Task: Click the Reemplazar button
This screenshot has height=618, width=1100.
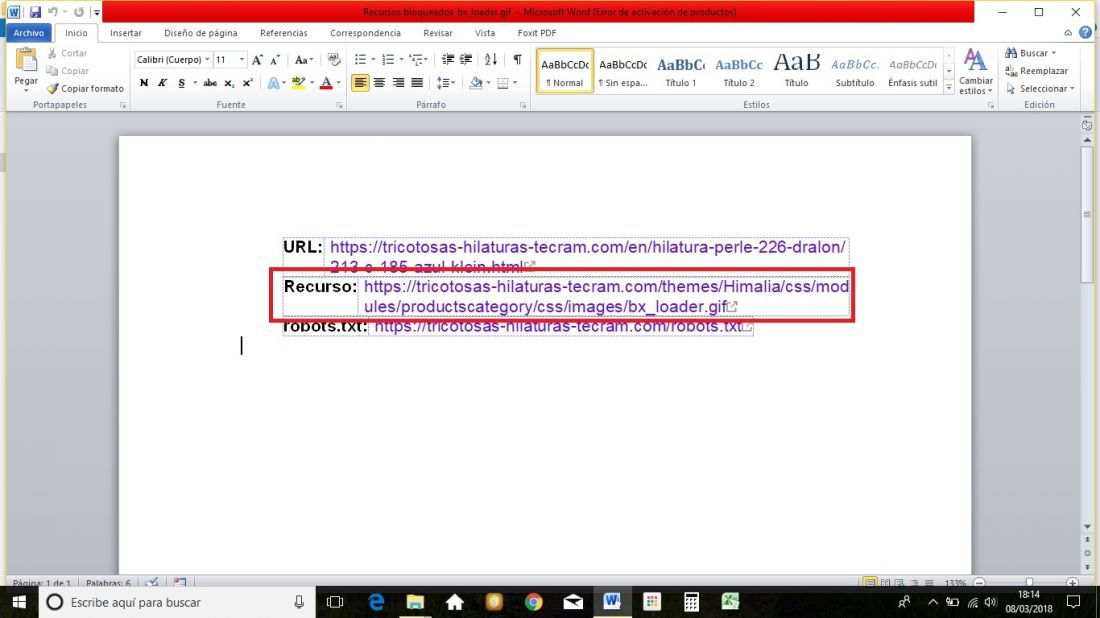Action: coord(1036,71)
